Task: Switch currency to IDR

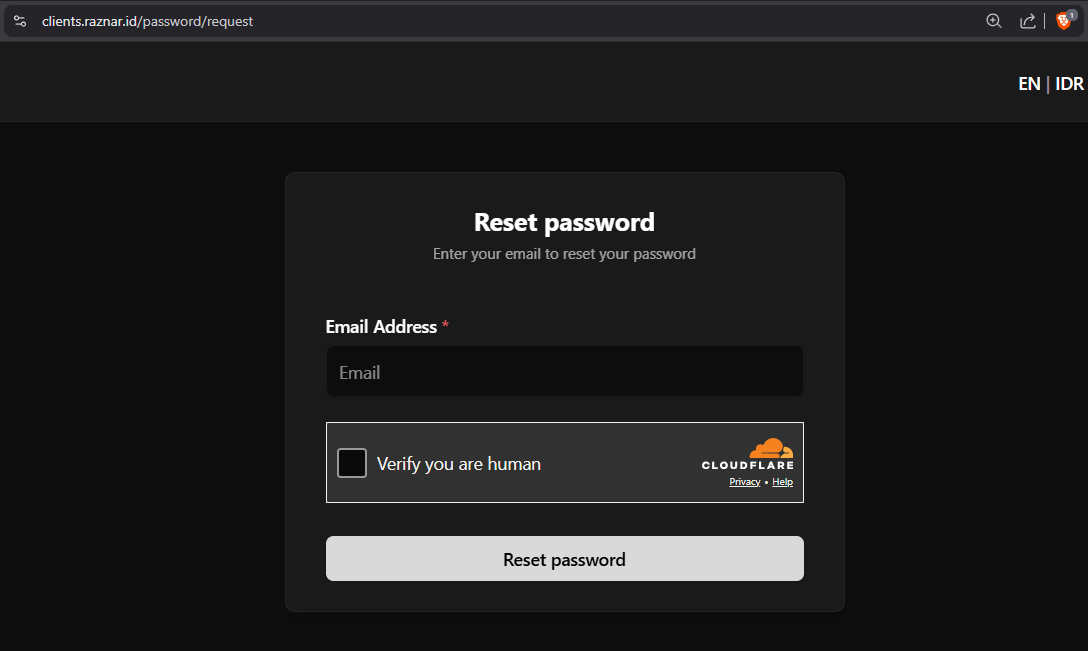Action: click(1069, 84)
